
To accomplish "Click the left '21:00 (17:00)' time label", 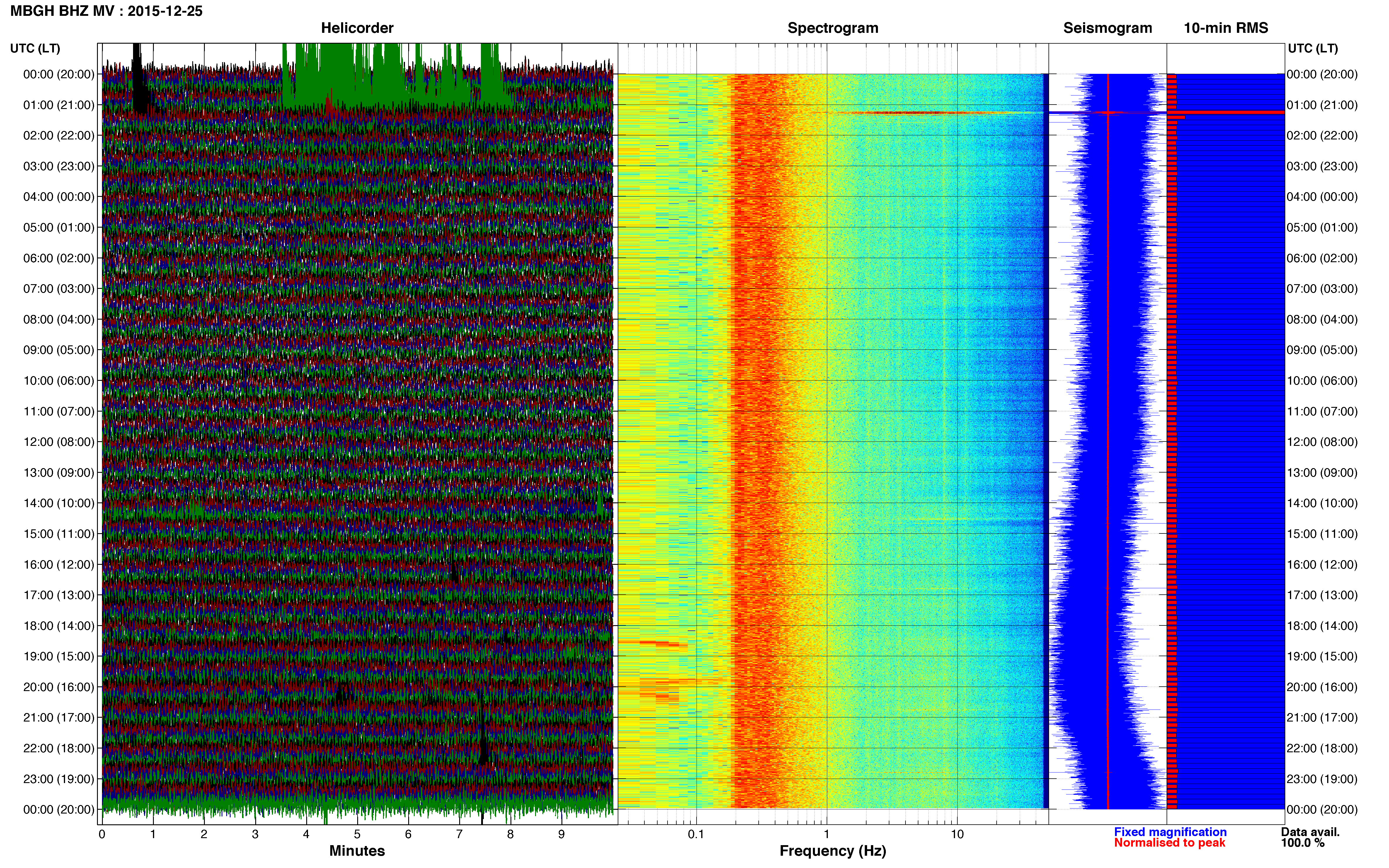I will point(59,718).
